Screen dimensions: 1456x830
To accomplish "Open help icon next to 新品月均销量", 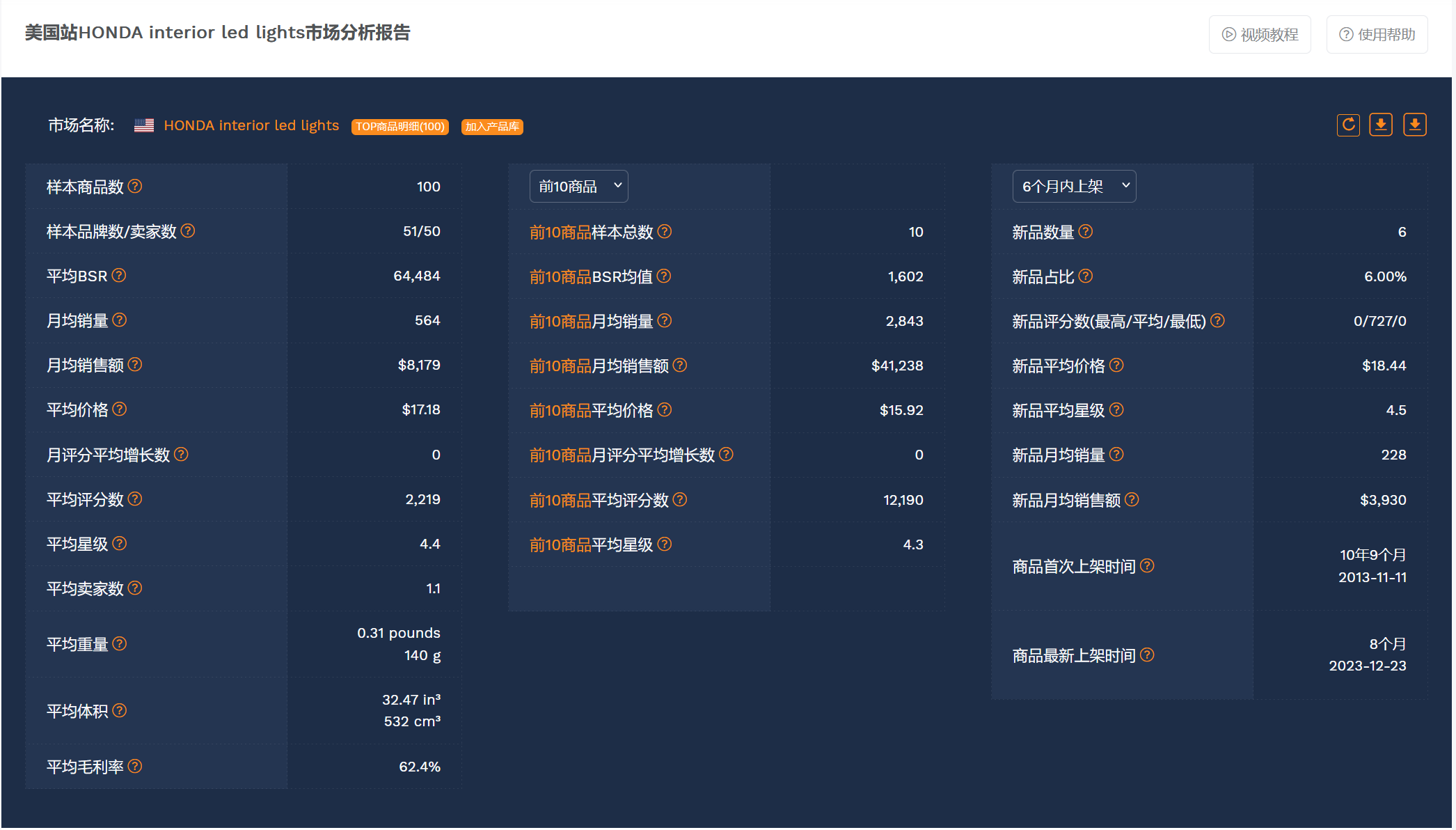I will (x=1116, y=455).
